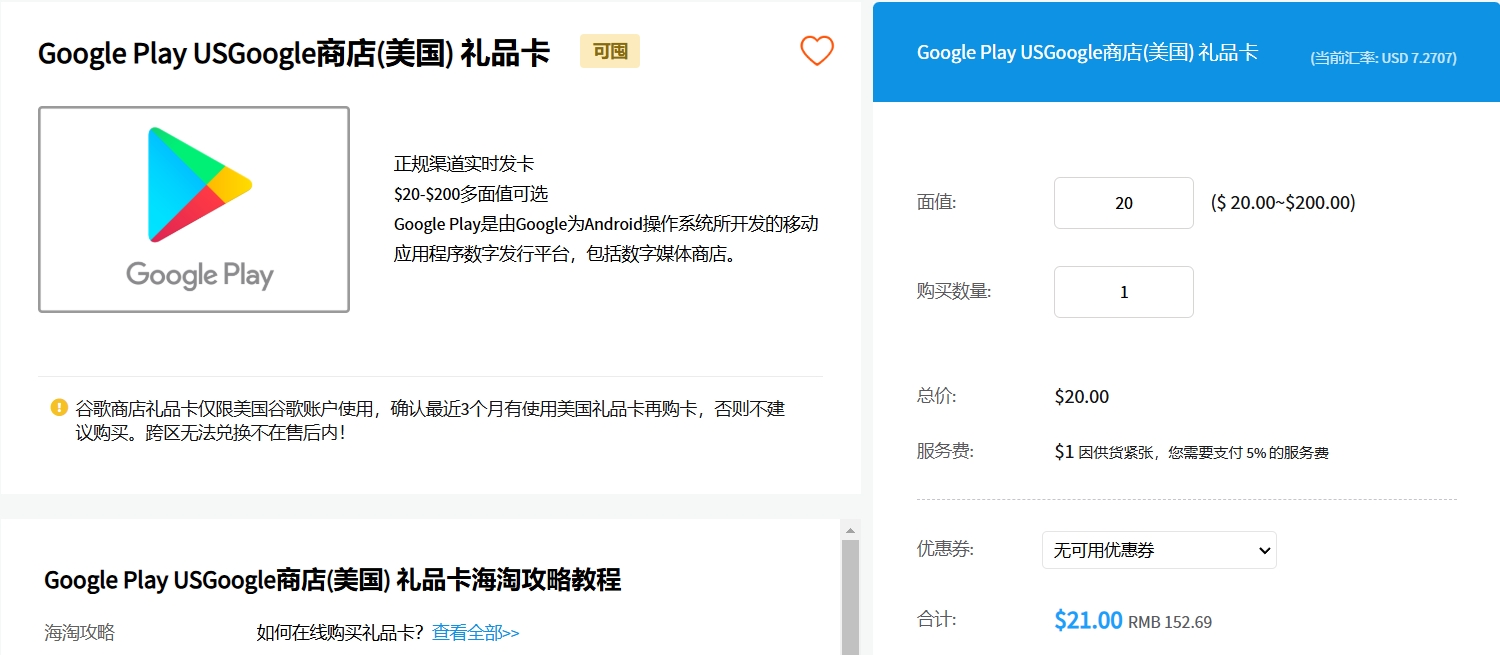This screenshot has width=1500, height=655.
Task: Click the 海淘攻略教程 section heading
Action: (333, 580)
